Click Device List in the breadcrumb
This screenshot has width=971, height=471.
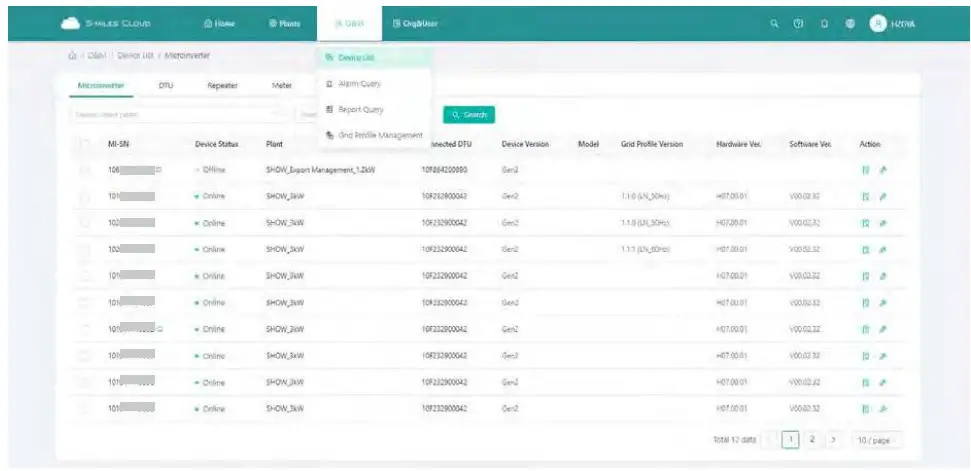[x=135, y=56]
